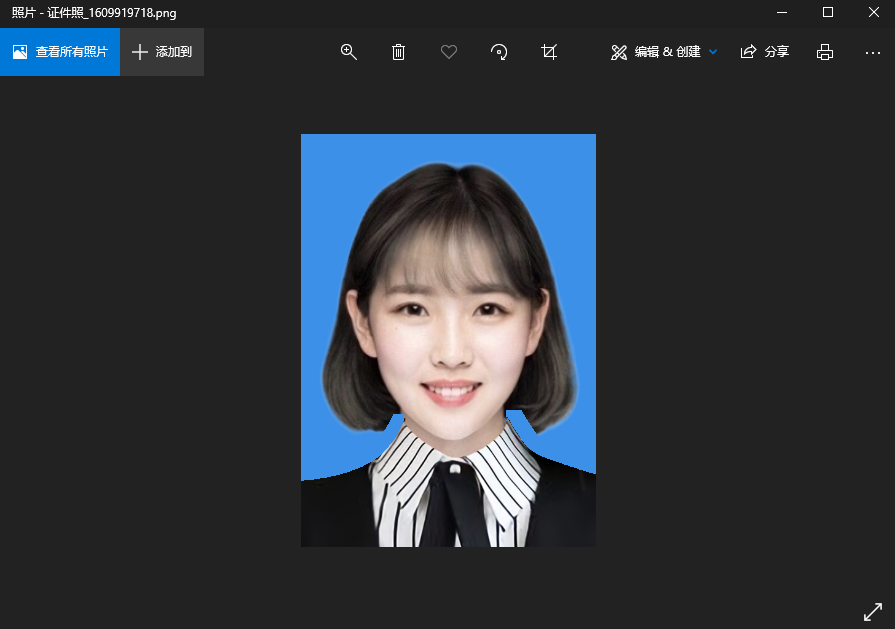Viewport: 895px width, 629px height.
Task: Toggle the heart favorite icon
Action: (449, 52)
